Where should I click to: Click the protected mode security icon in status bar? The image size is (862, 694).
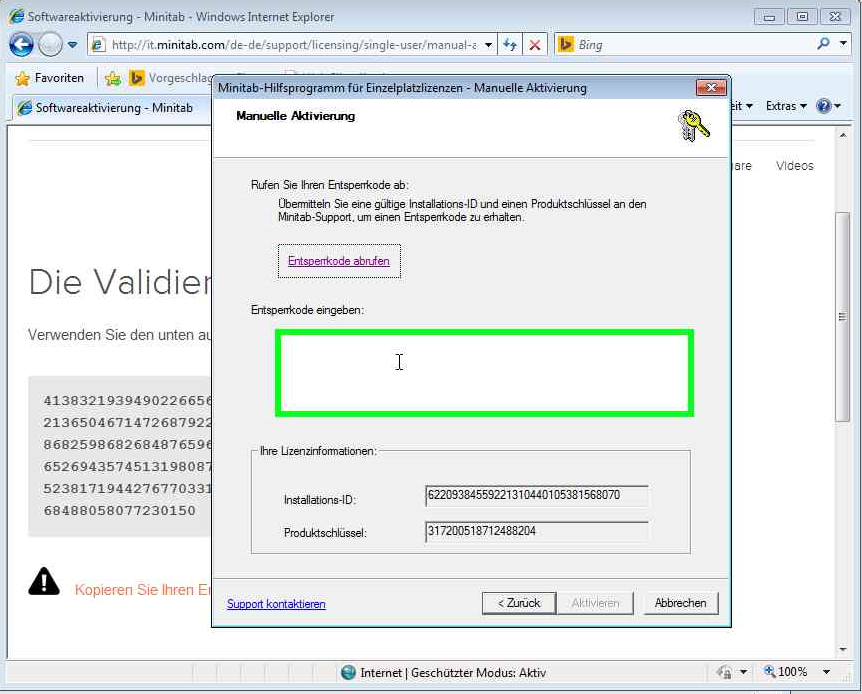click(724, 672)
